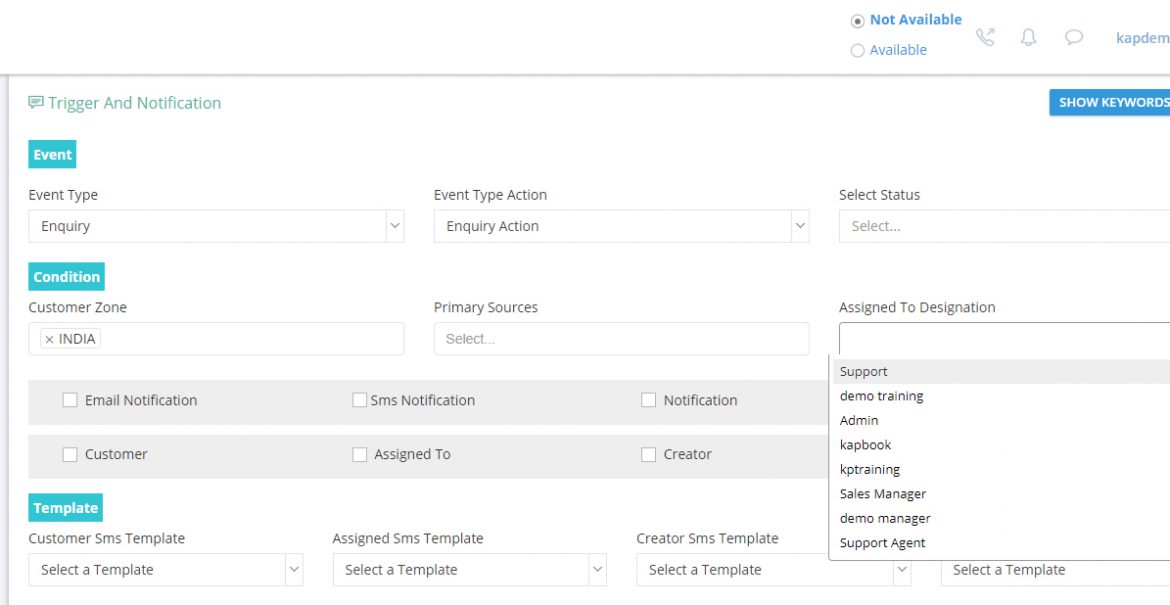
Task: Open the Creator Sms Template dropdown
Action: [x=773, y=570]
